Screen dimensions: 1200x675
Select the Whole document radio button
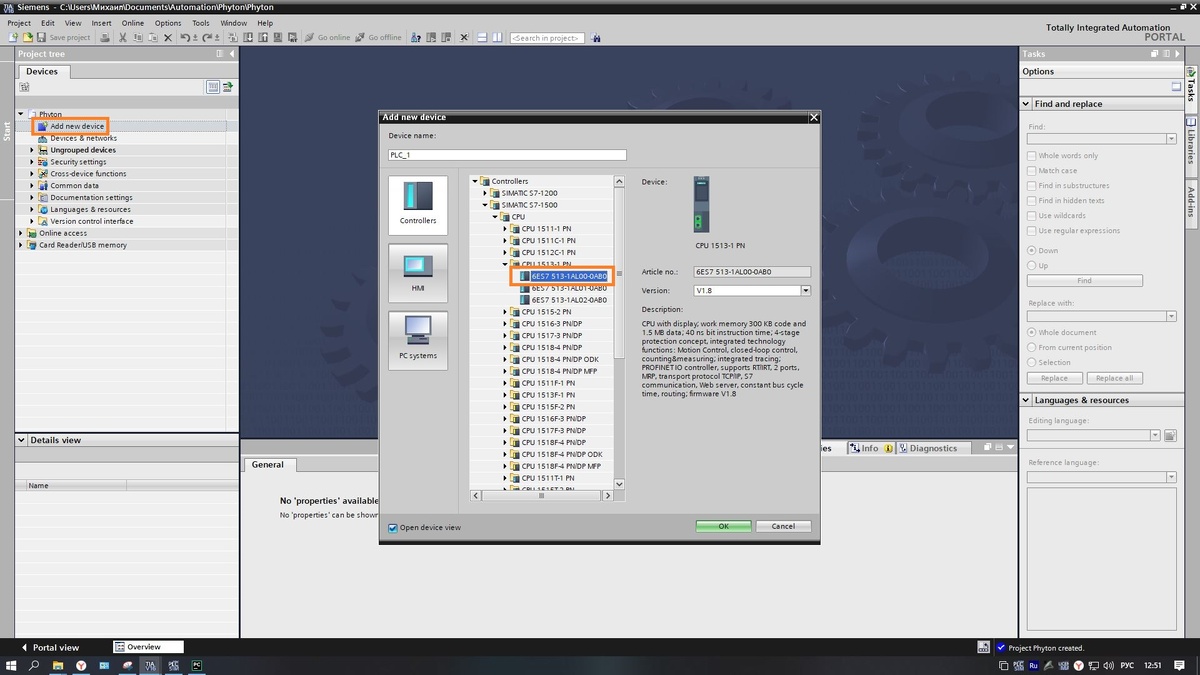click(1032, 332)
